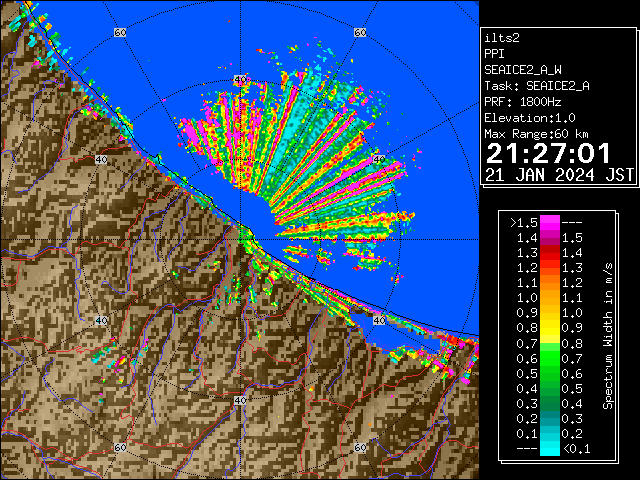Click the cyan <0.1 legend color band
The width and height of the screenshot is (640, 480).
tap(549, 448)
